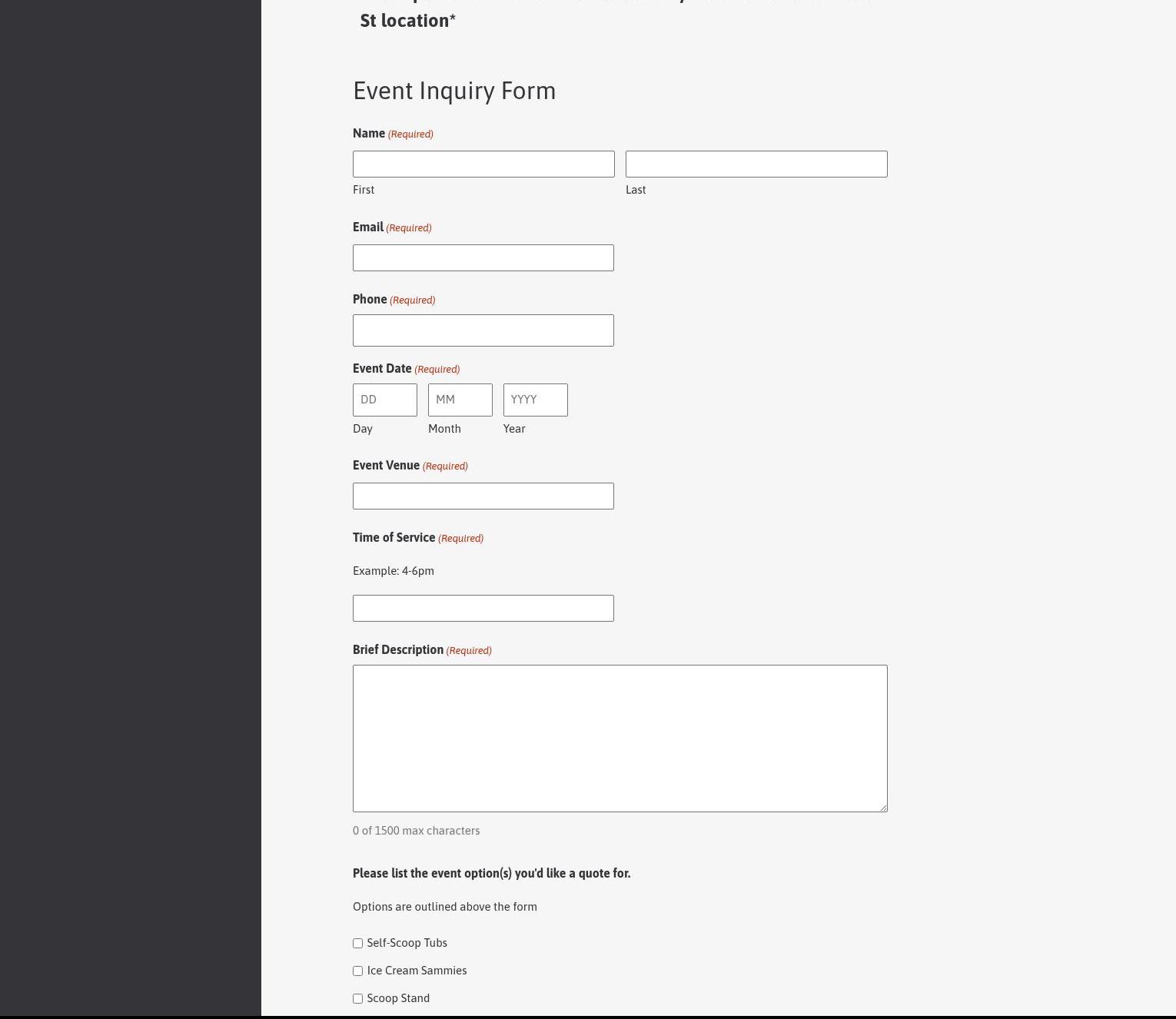Check the Scoop Stand option
This screenshot has width=1176, height=1019.
(x=357, y=998)
